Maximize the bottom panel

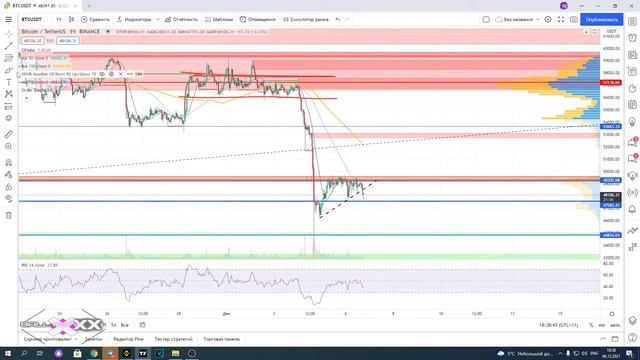(615, 339)
